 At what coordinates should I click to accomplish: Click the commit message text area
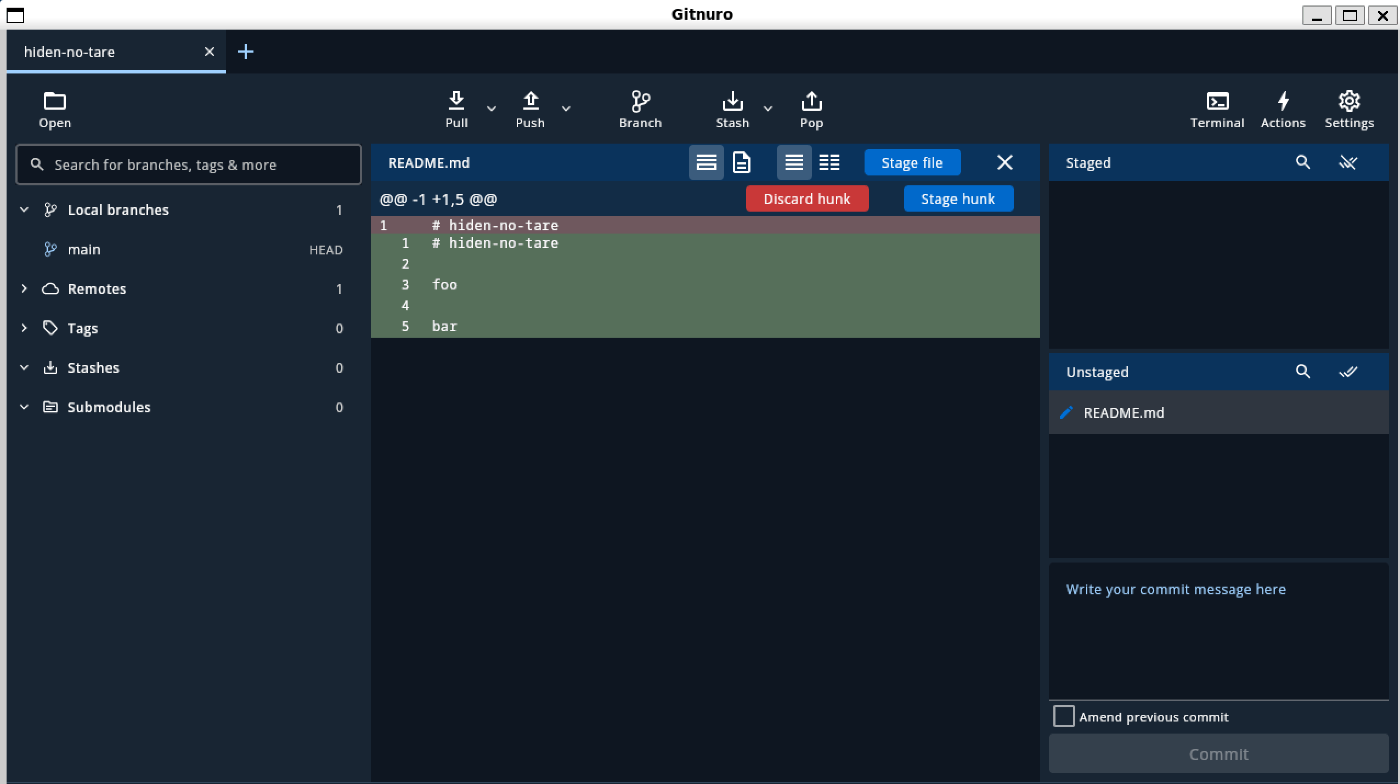pyautogui.click(x=1219, y=631)
